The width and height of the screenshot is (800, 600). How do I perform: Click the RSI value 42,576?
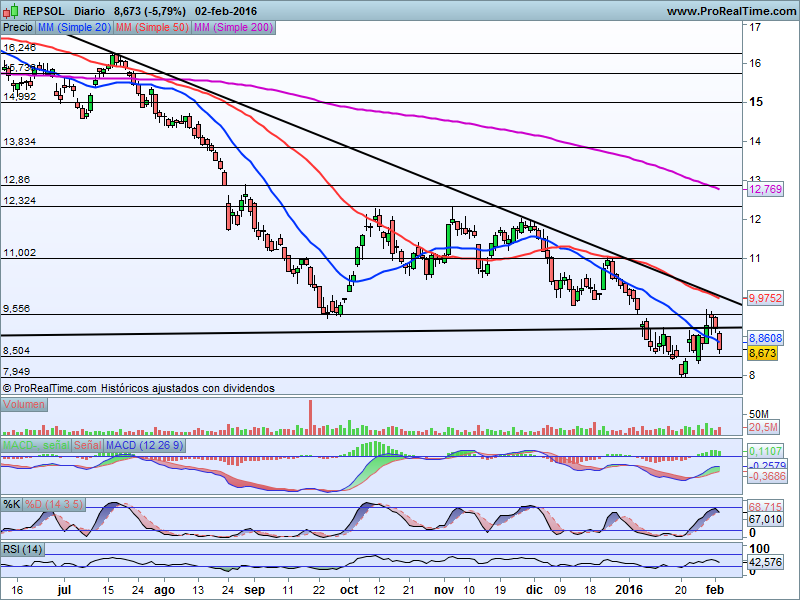click(765, 562)
